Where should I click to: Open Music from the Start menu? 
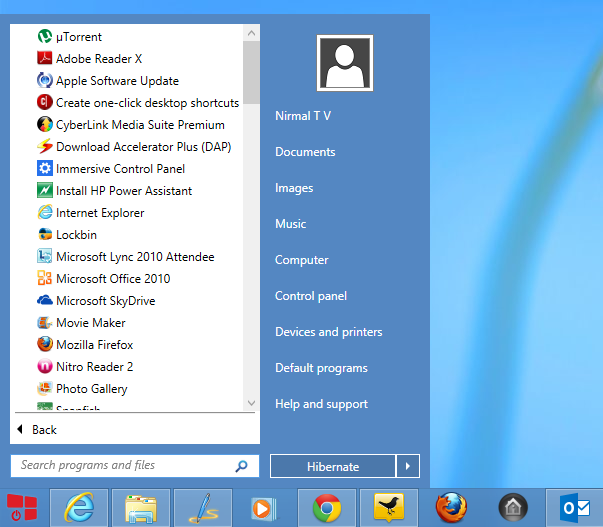[x=291, y=224]
